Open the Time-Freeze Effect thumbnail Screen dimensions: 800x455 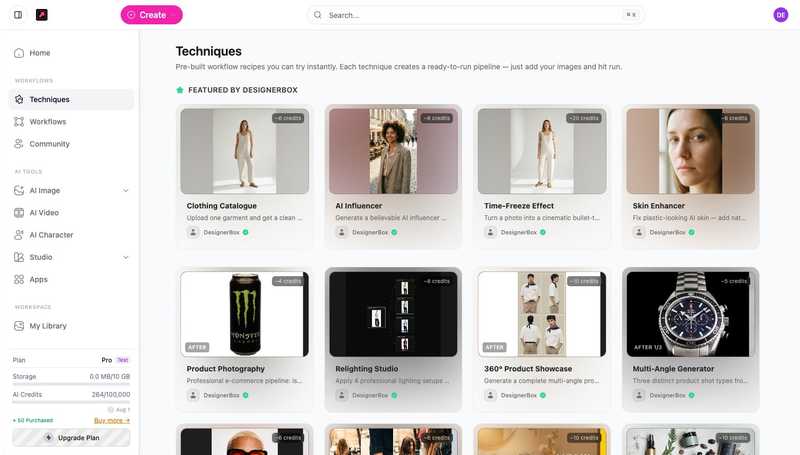coord(542,151)
